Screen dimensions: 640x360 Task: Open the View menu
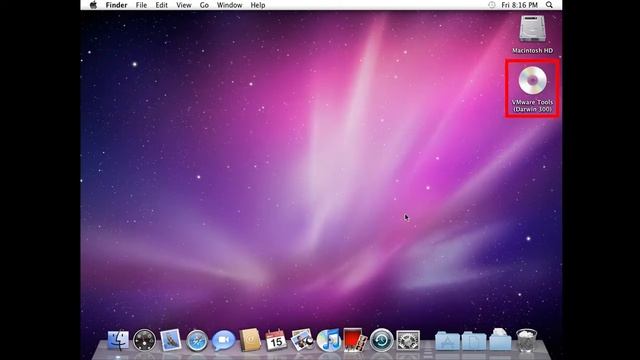click(x=184, y=5)
